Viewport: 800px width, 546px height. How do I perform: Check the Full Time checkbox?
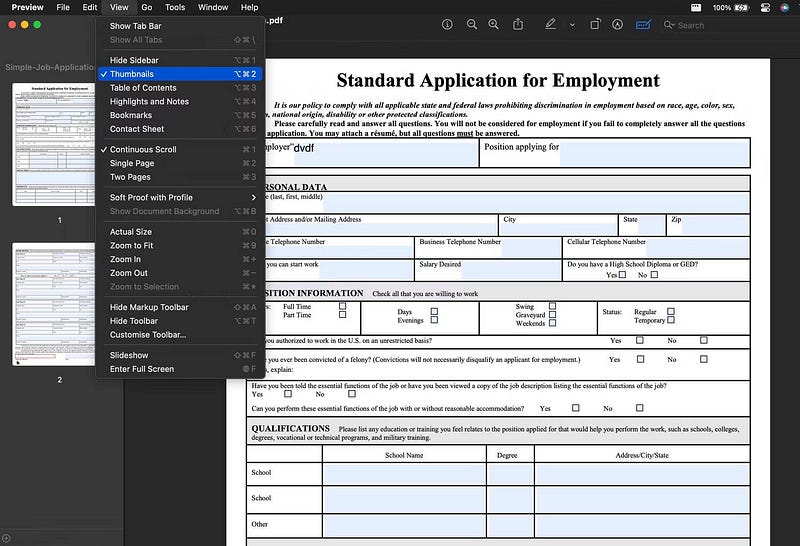click(x=343, y=306)
